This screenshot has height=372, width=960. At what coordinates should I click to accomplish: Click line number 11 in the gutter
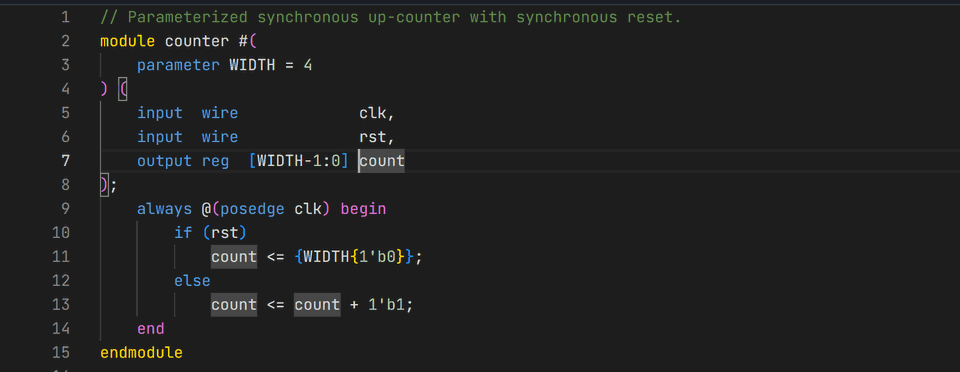coord(61,256)
